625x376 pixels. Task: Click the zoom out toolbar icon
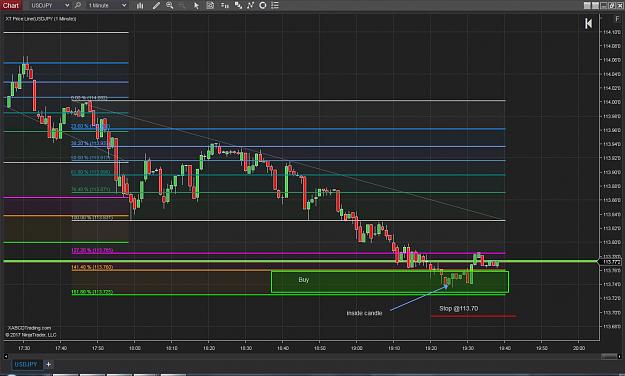182,5
